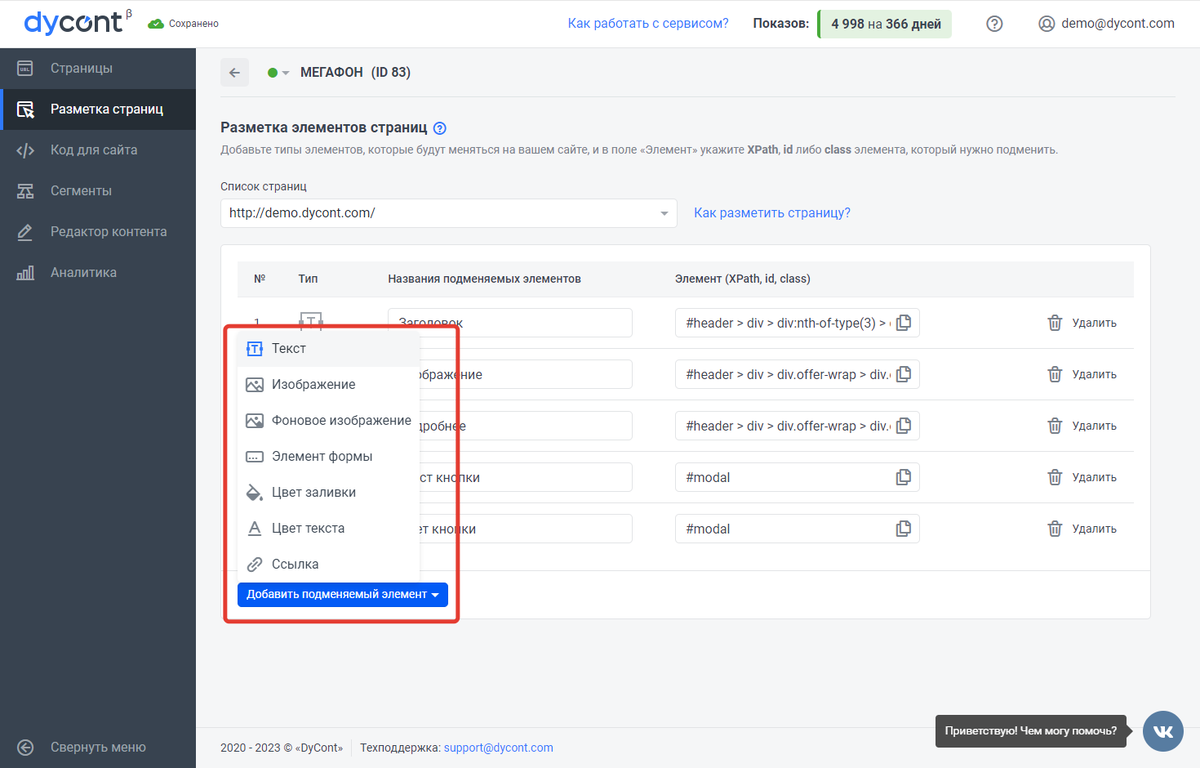Go to Сегменты in the sidebar

[x=81, y=190]
